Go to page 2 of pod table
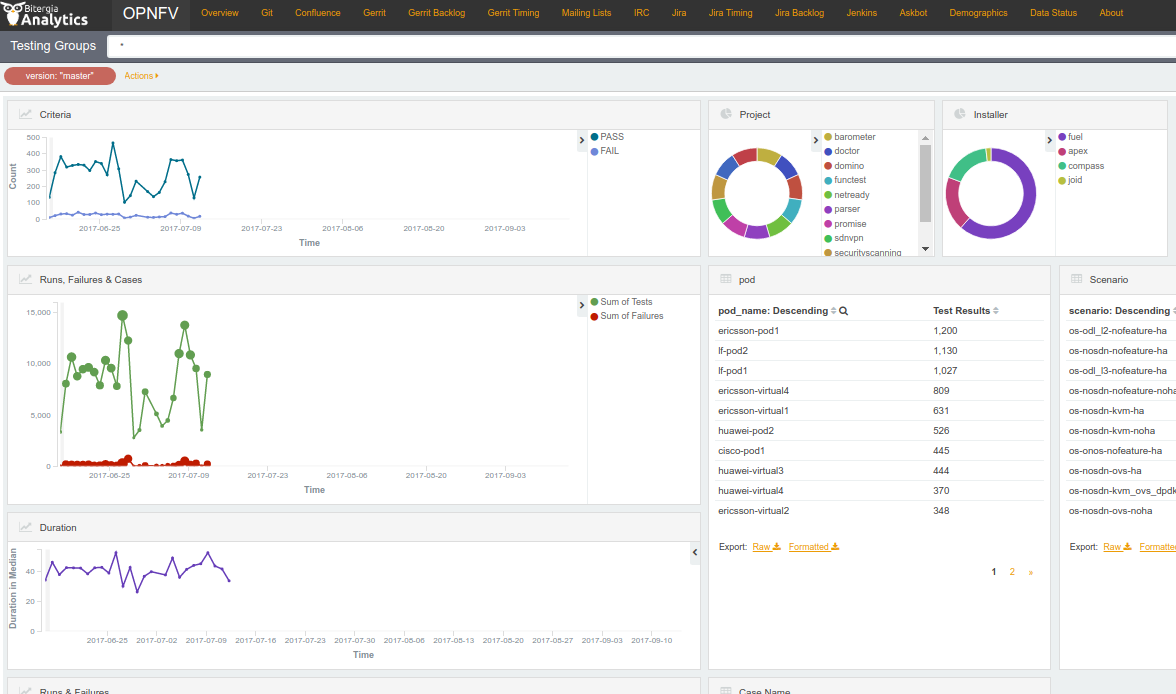 click(1012, 572)
